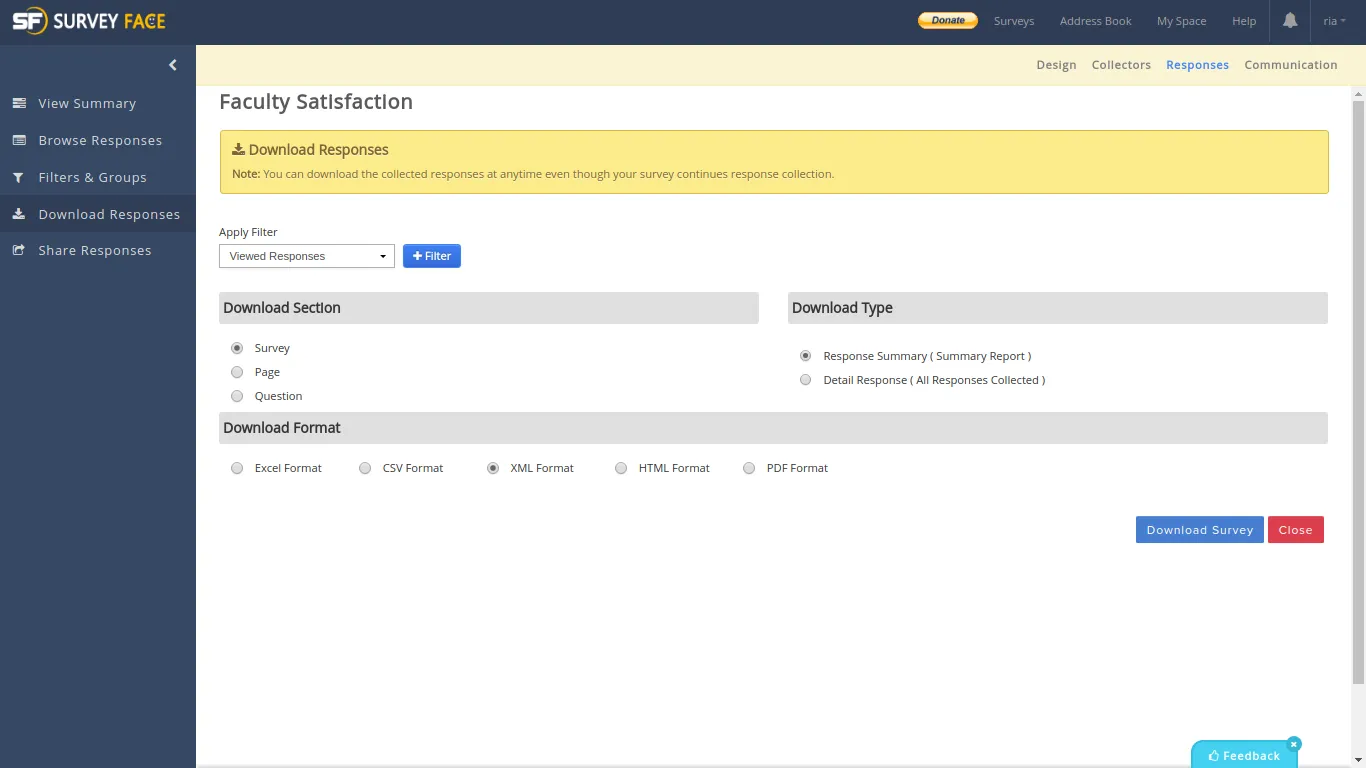Collapse sidebar with the left chevron
The height and width of the screenshot is (768, 1366).
(173, 65)
